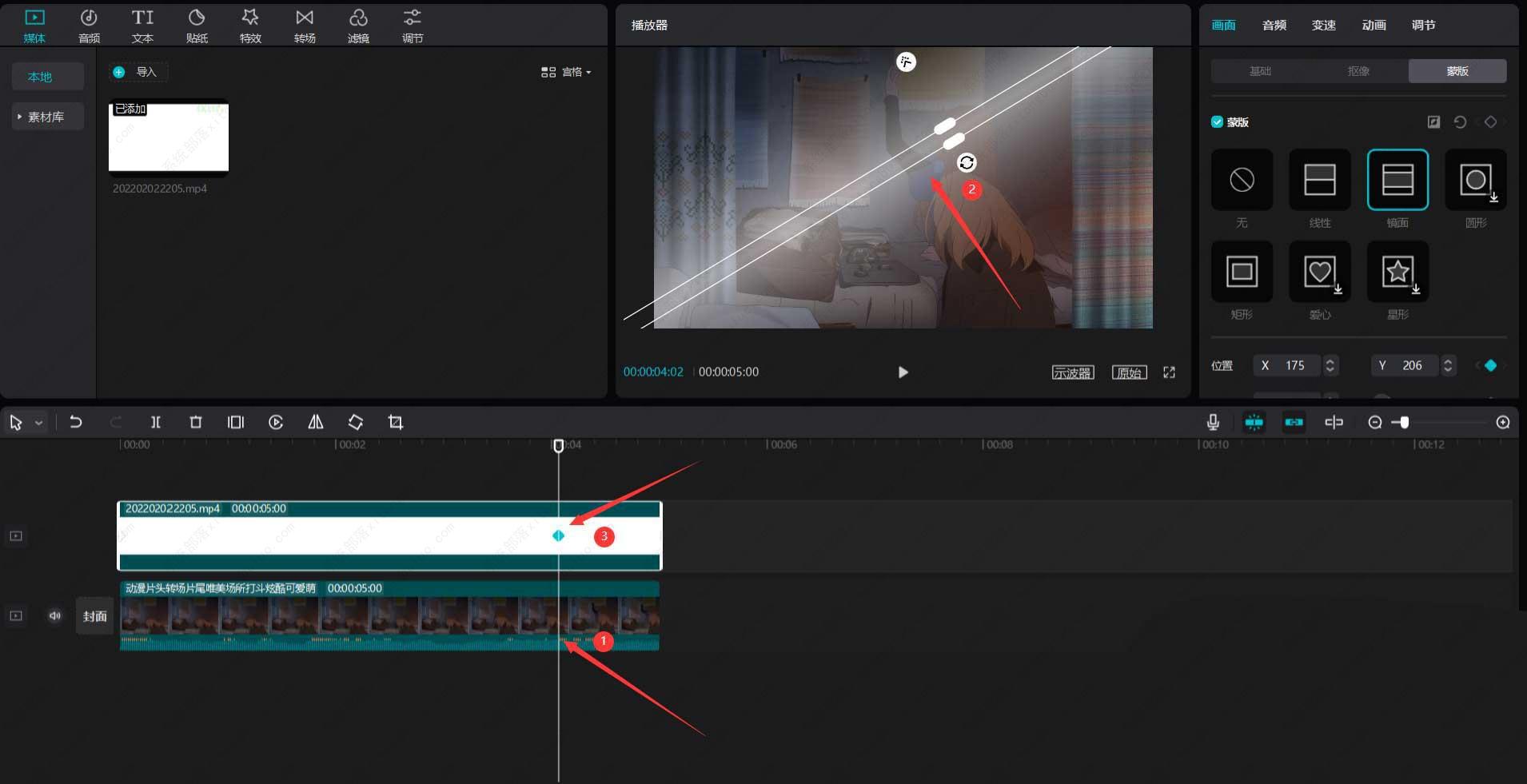1527x784 pixels.
Task: Open the 特效 effects panel
Action: pyautogui.click(x=250, y=26)
